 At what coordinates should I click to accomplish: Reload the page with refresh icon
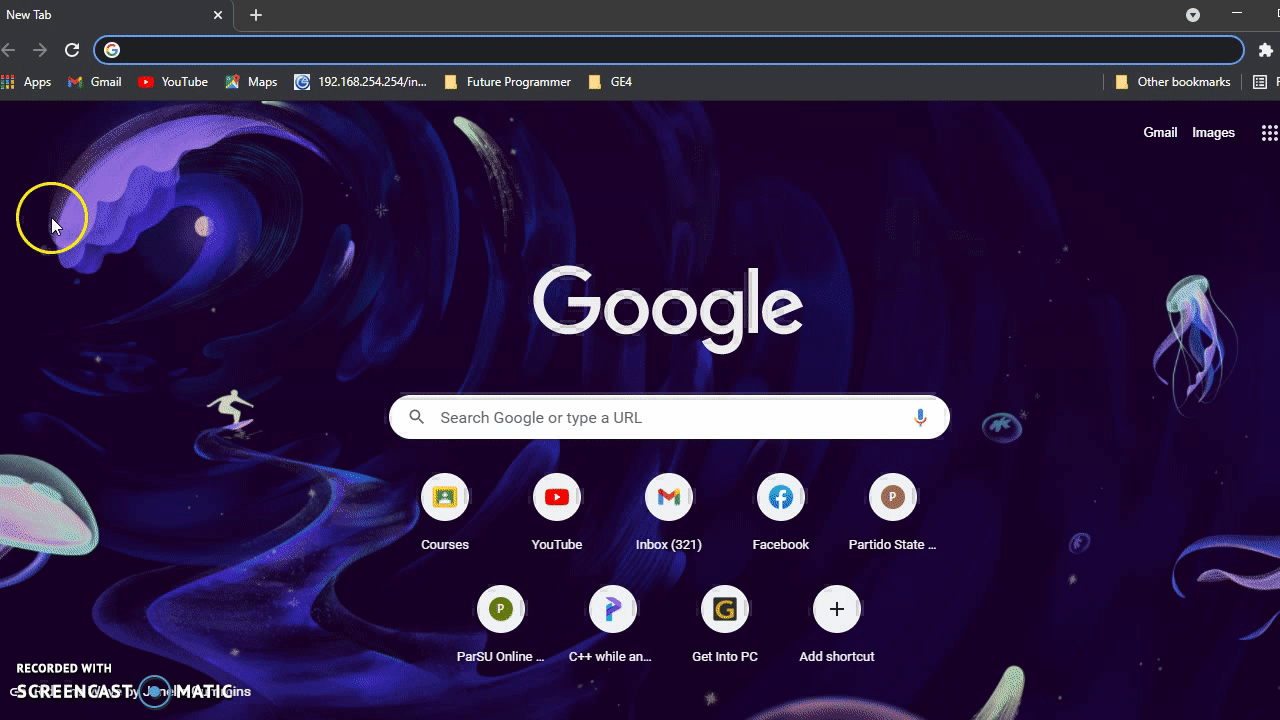tap(72, 50)
